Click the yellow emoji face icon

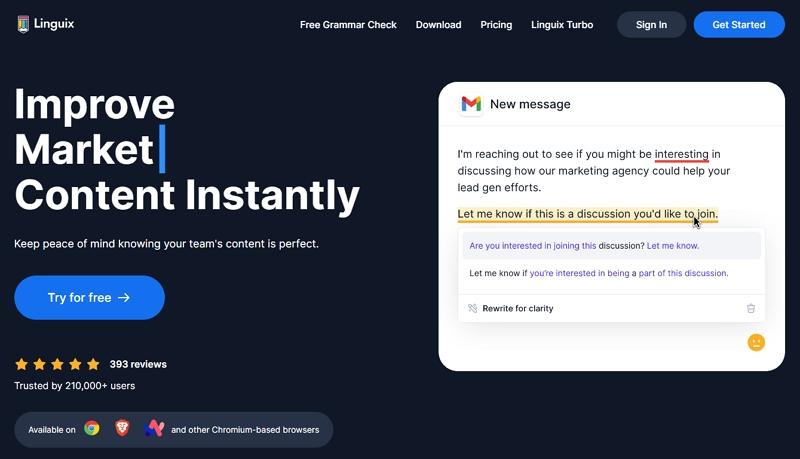756,342
